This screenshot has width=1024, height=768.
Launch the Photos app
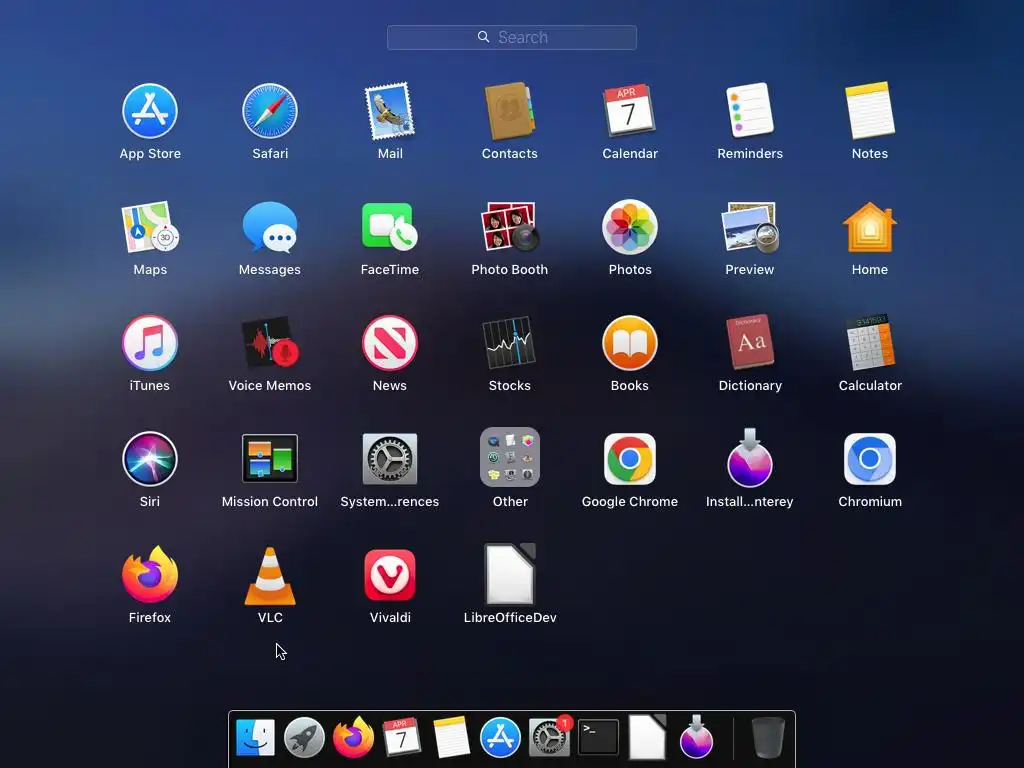point(630,227)
